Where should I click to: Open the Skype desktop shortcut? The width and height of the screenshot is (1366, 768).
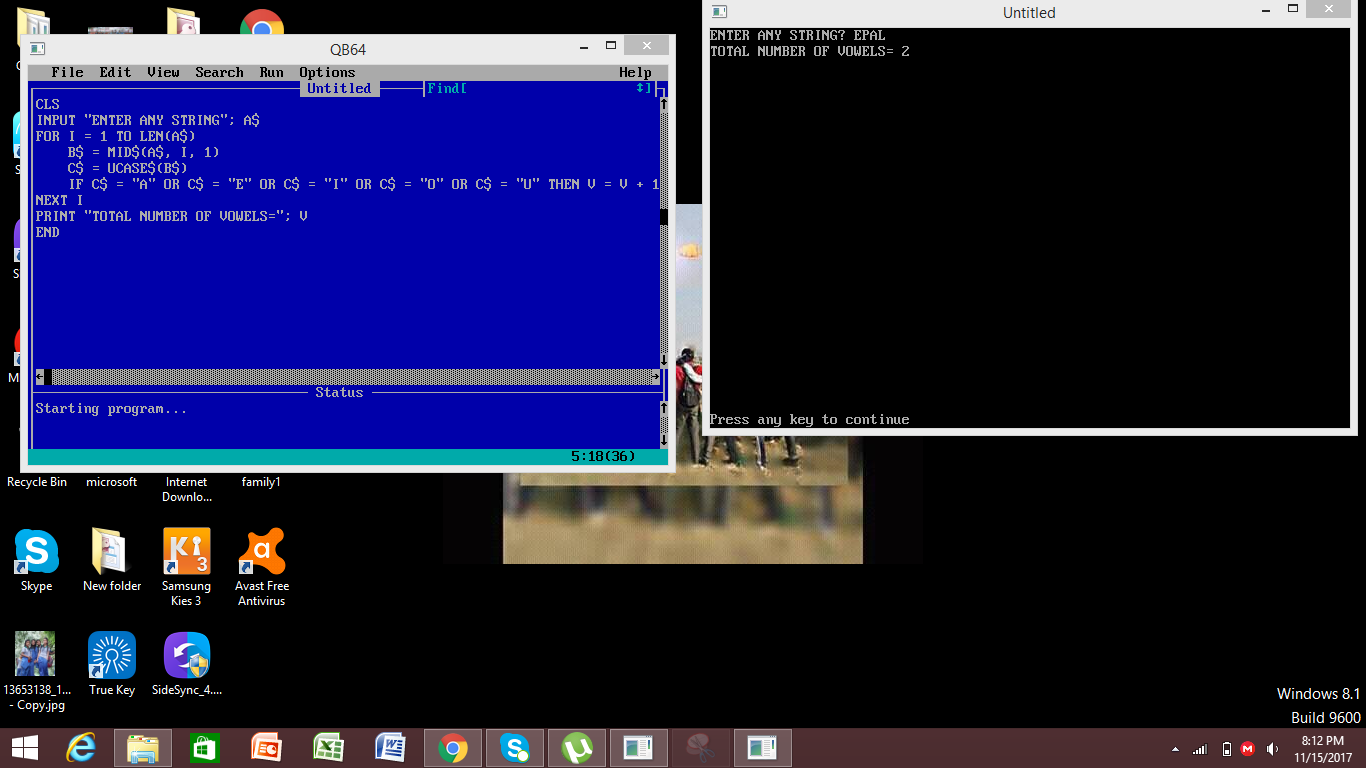(35, 548)
